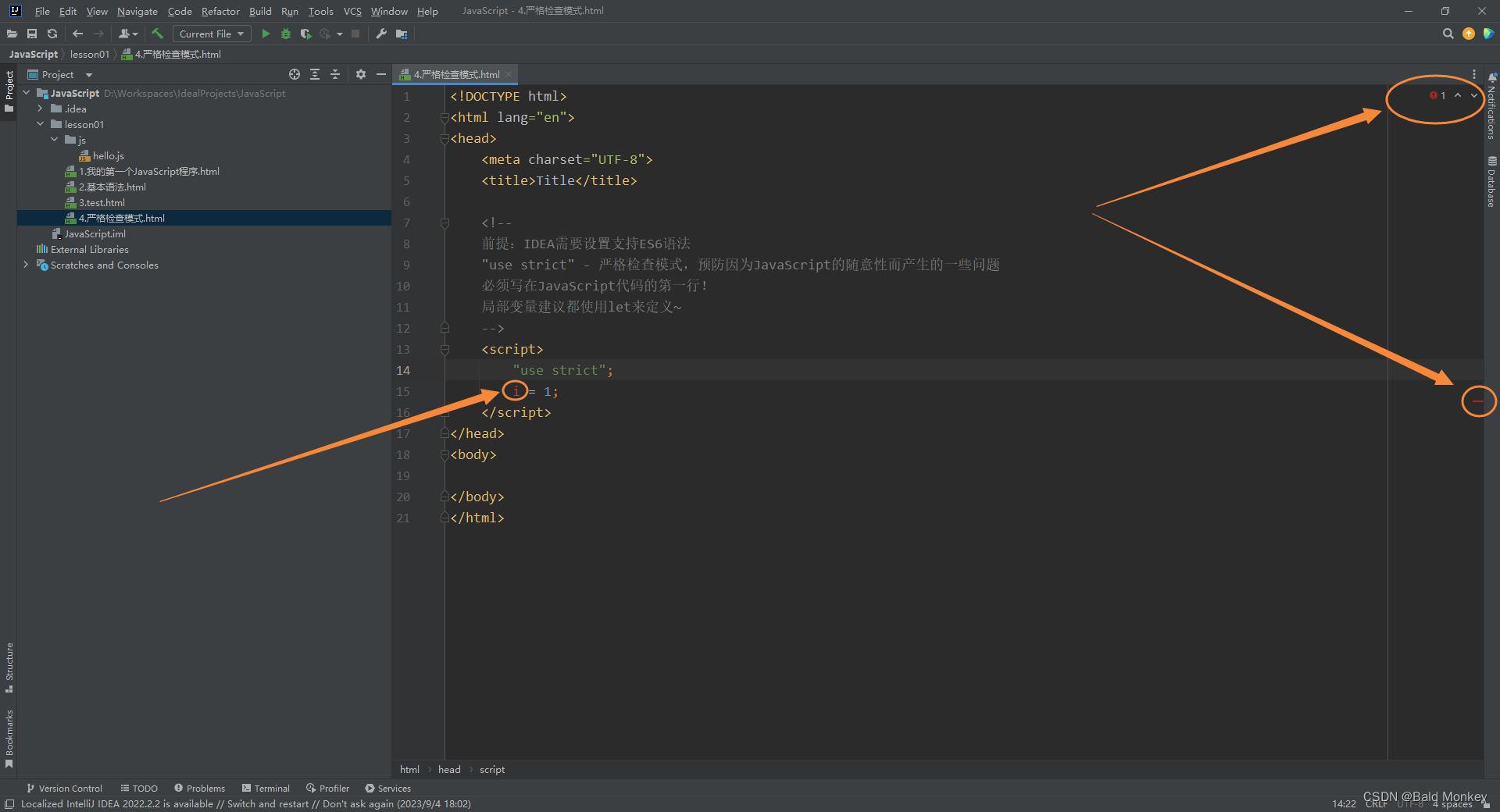Select 2.基本语法.html file
1500x812 pixels.
(105, 187)
